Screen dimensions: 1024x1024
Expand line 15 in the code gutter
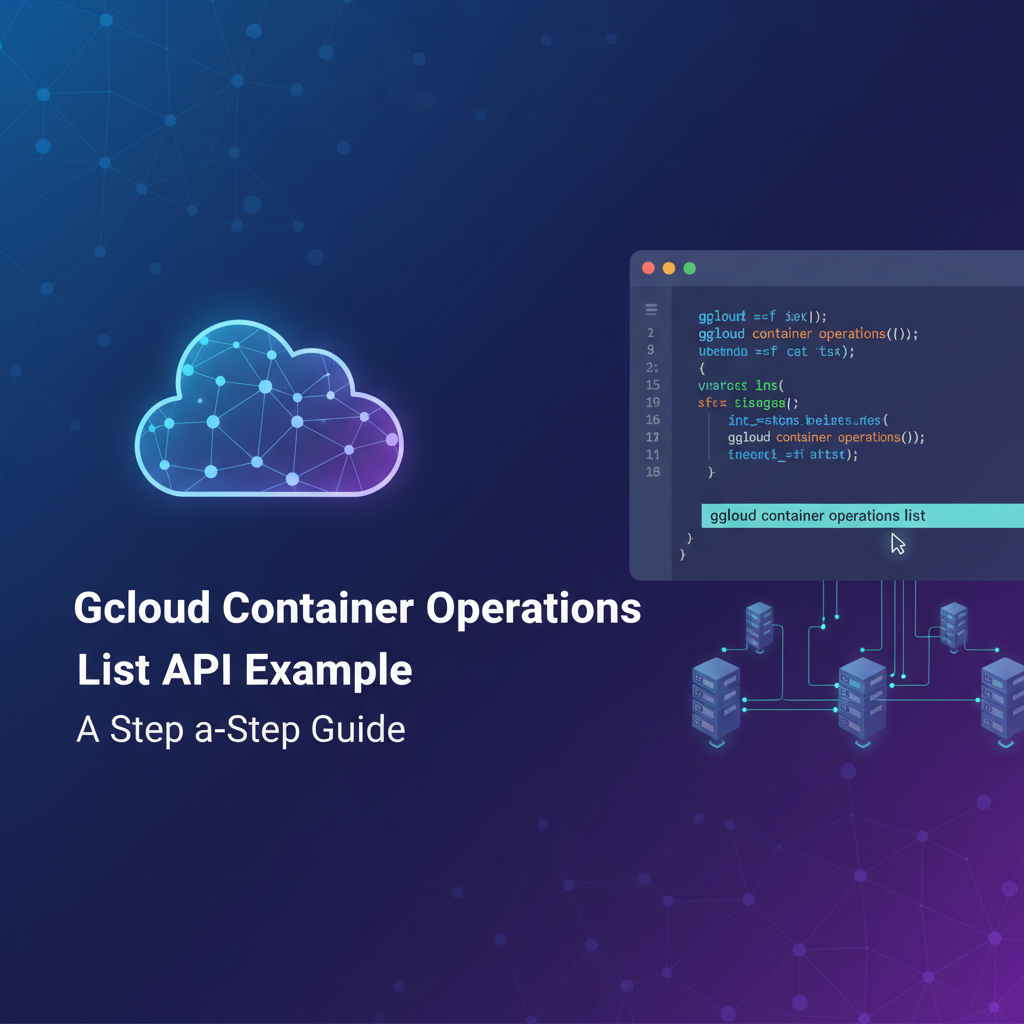point(651,385)
